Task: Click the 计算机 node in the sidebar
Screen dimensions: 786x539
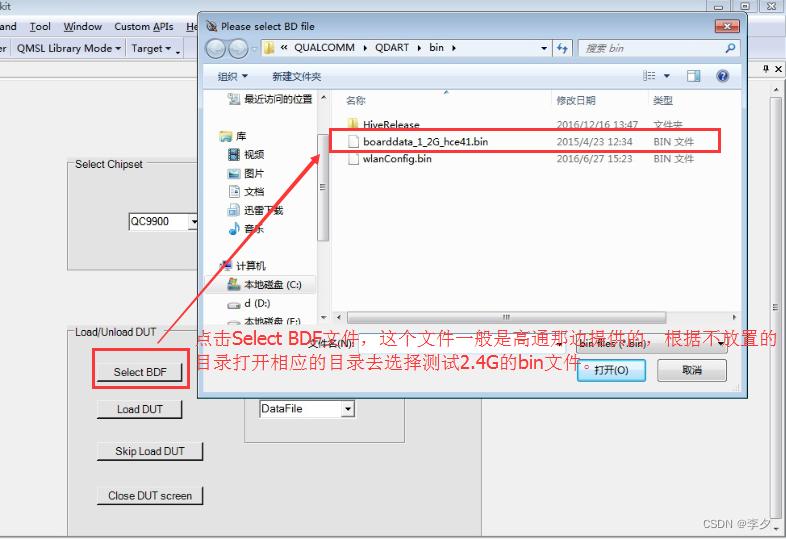Action: (x=244, y=266)
